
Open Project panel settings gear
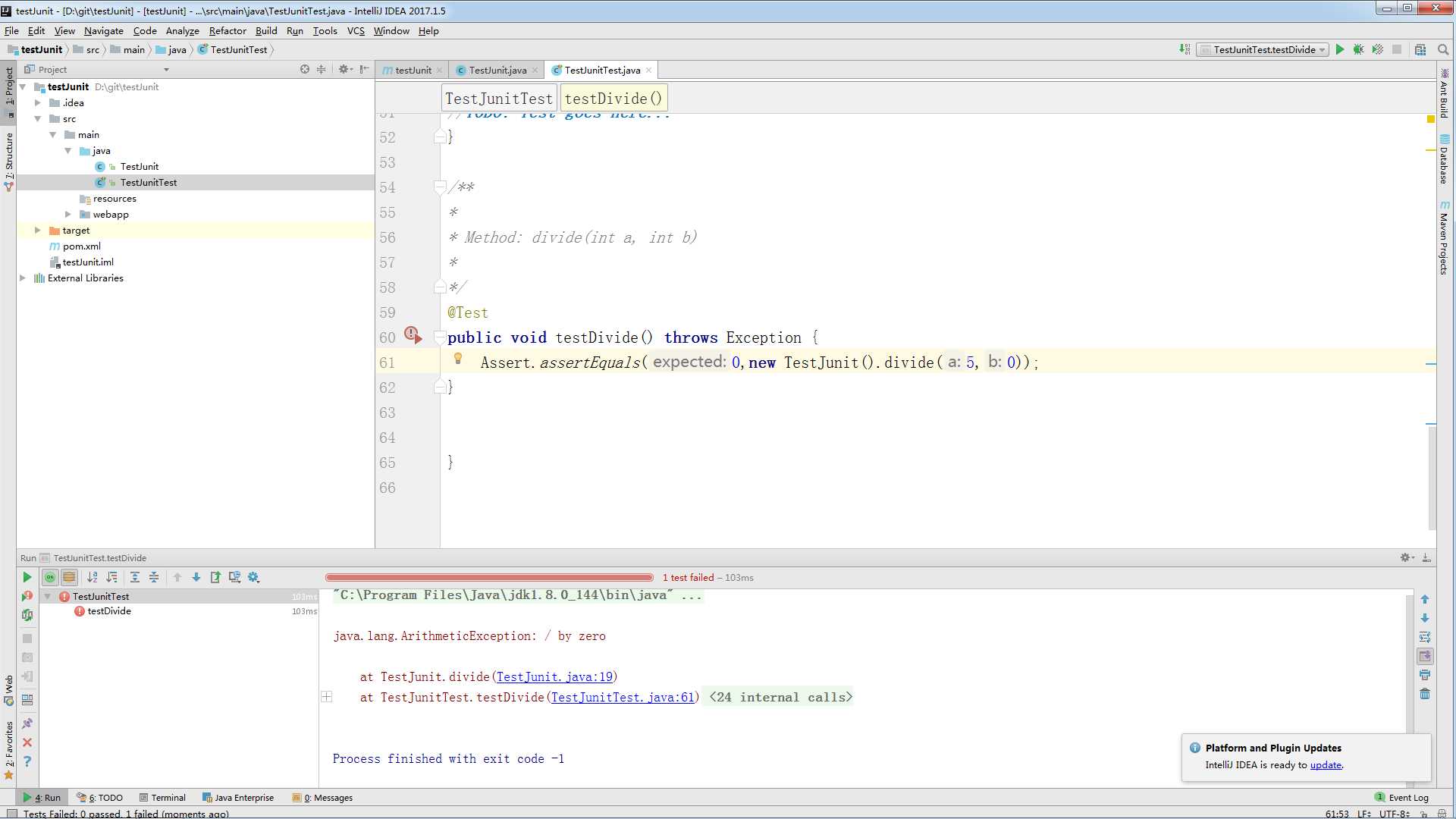click(345, 70)
